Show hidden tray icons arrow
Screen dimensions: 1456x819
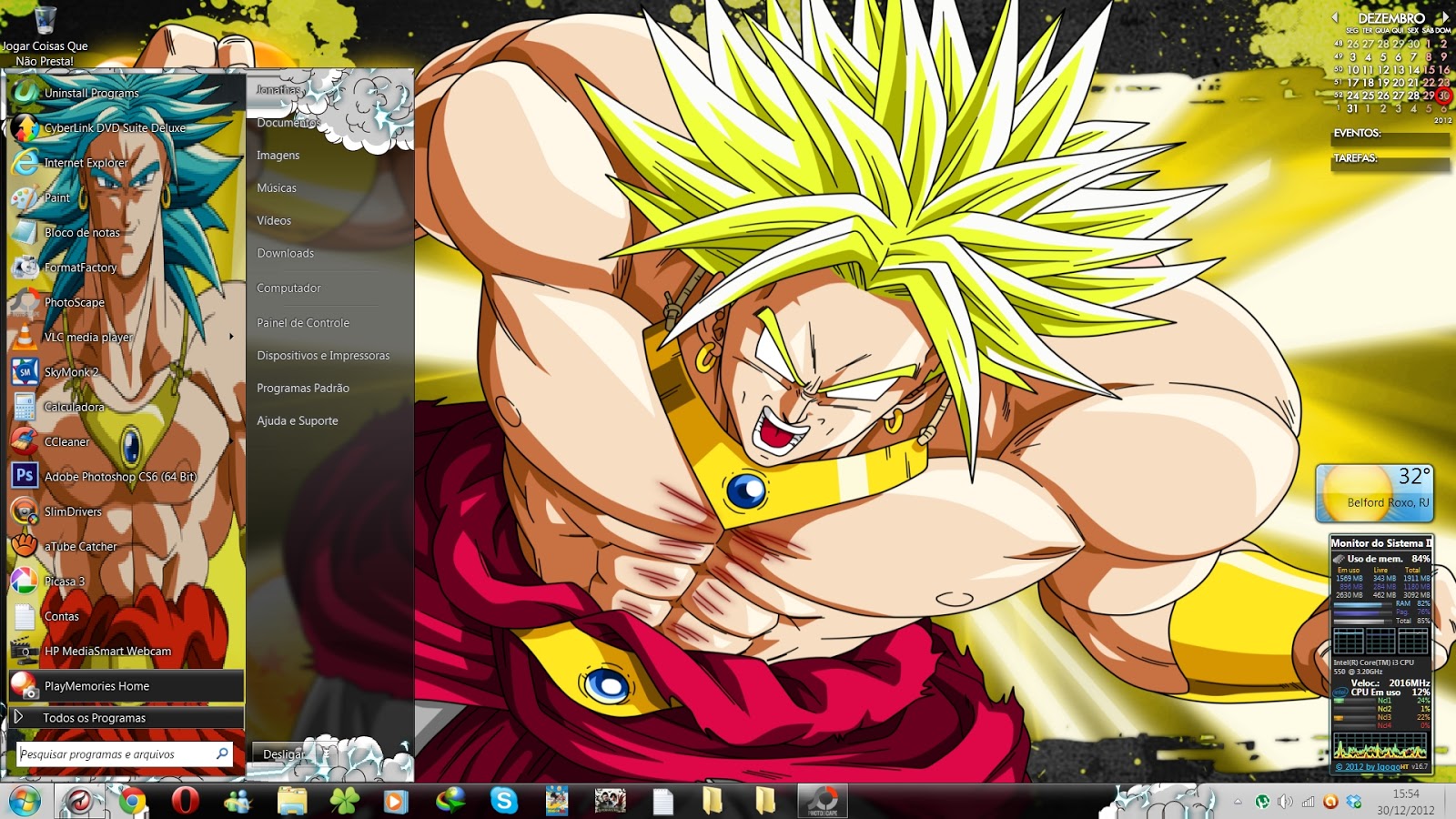pyautogui.click(x=1238, y=802)
